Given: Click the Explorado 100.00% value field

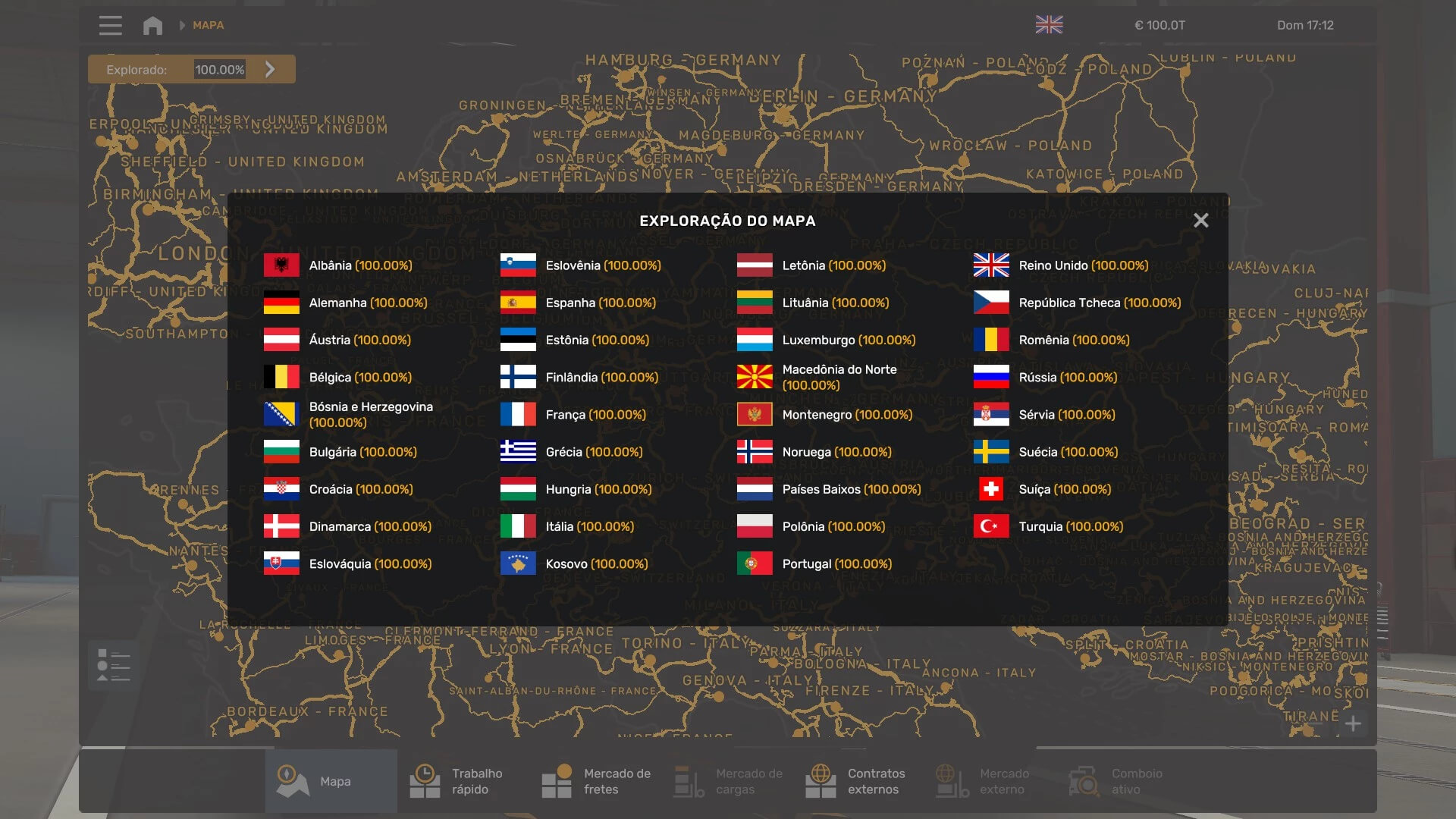Looking at the screenshot, I should coord(219,70).
